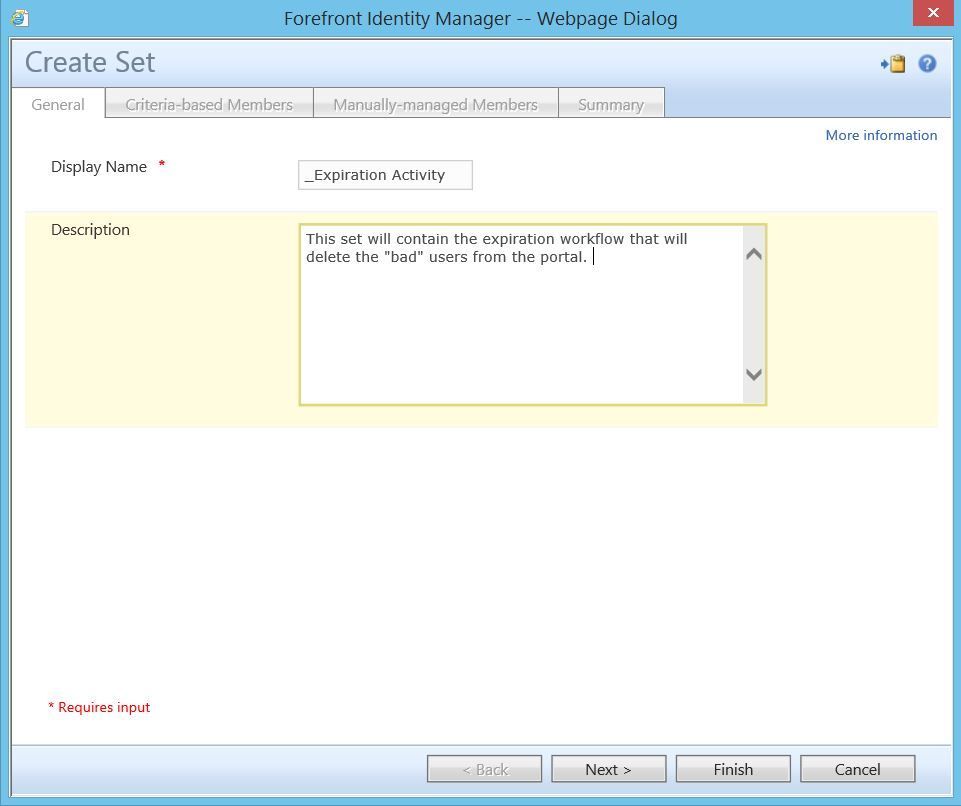This screenshot has width=961, height=806.
Task: Click the Description scrollbar up arrow
Action: [x=754, y=254]
